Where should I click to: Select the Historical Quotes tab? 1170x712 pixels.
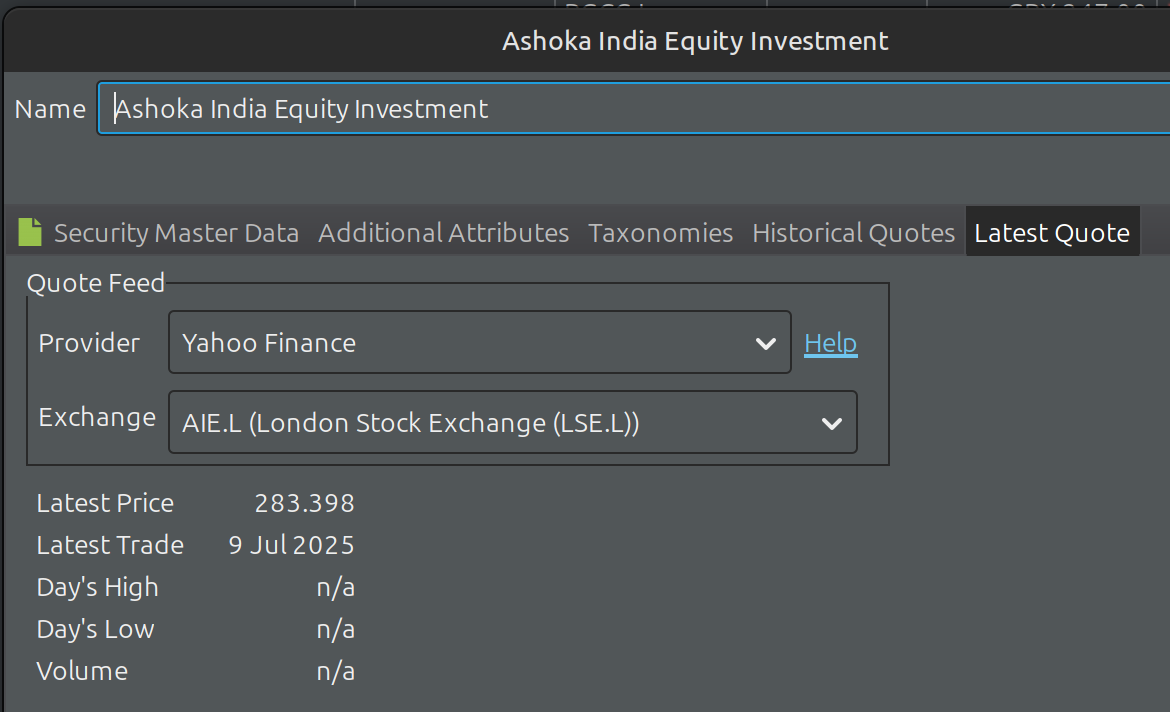click(853, 233)
